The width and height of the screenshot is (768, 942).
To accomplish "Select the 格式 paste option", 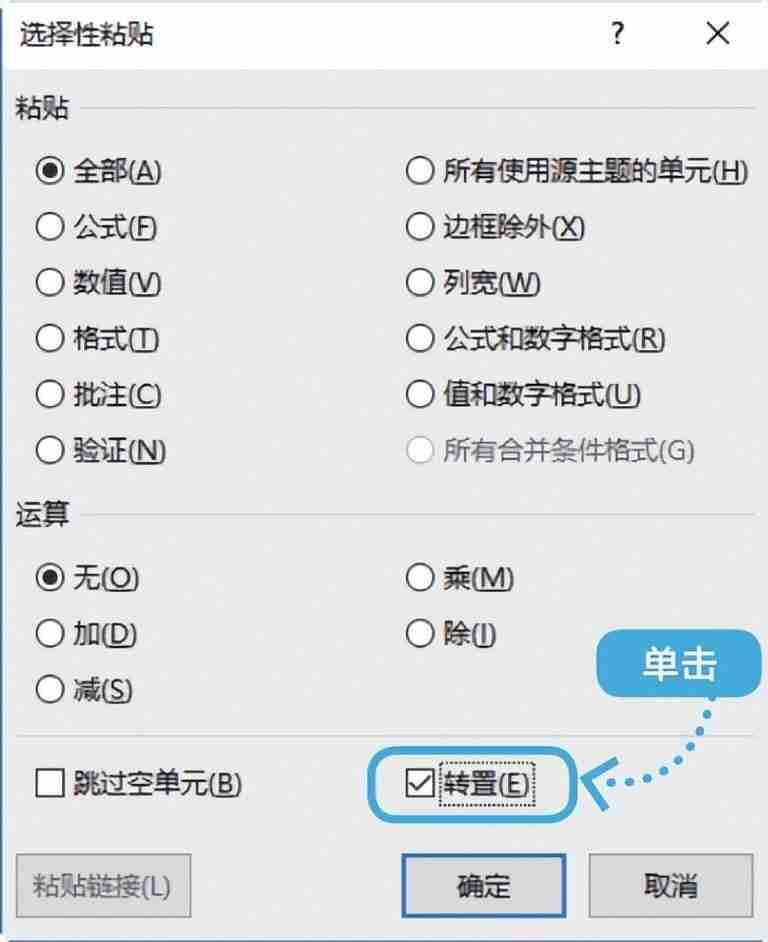I will point(50,339).
